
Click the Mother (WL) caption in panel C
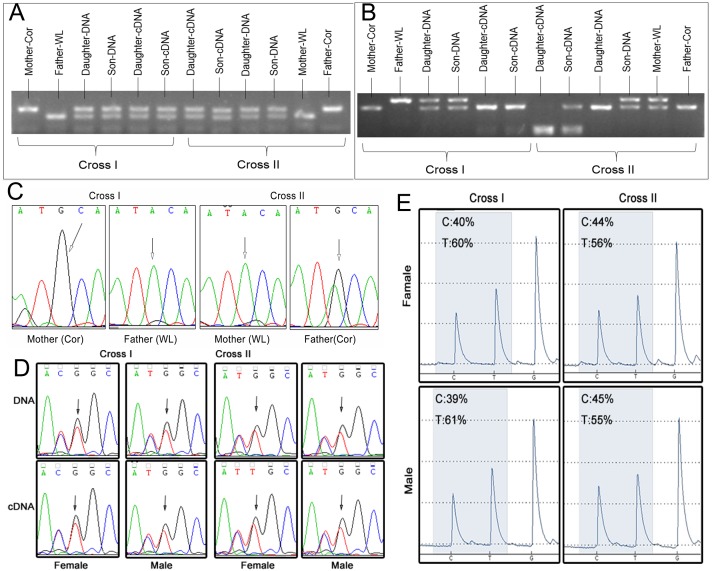242,339
